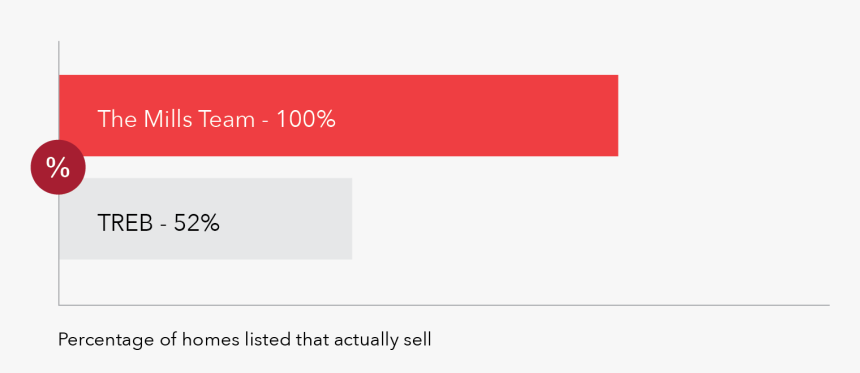Click the right end of the red bar
Viewport: 860px width, 373px height.
pyautogui.click(x=614, y=115)
